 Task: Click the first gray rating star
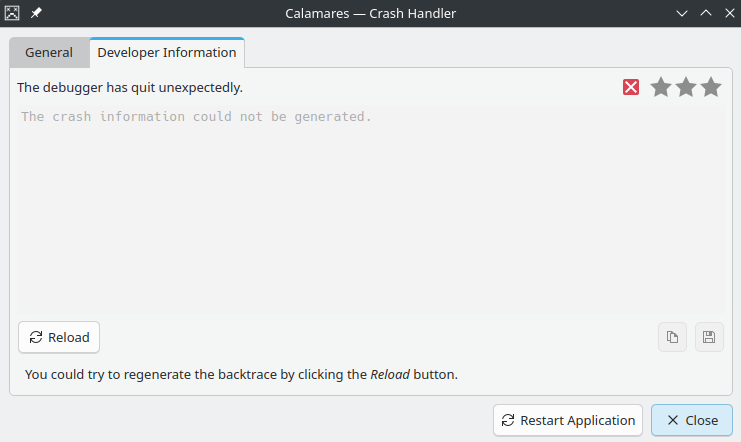click(661, 87)
